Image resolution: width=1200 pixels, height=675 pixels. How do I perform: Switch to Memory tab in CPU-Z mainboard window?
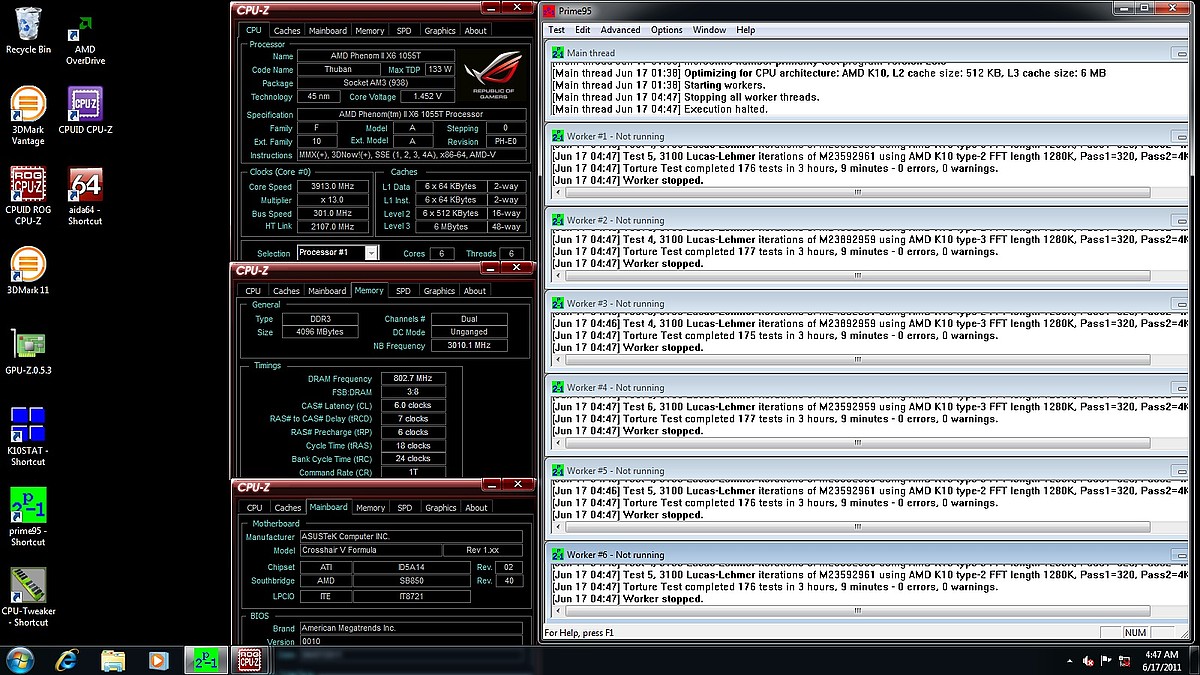370,508
